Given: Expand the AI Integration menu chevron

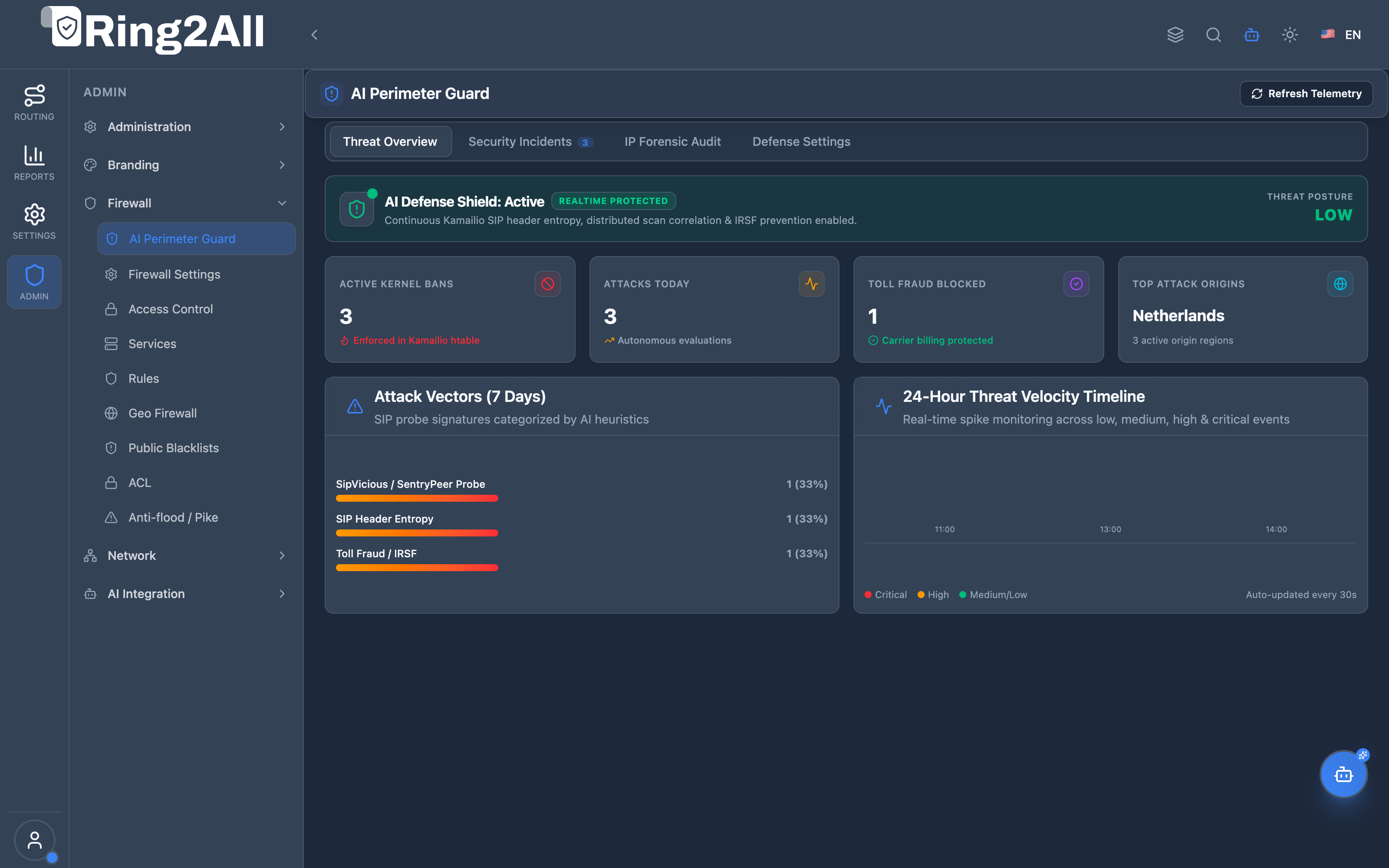Looking at the screenshot, I should point(282,594).
